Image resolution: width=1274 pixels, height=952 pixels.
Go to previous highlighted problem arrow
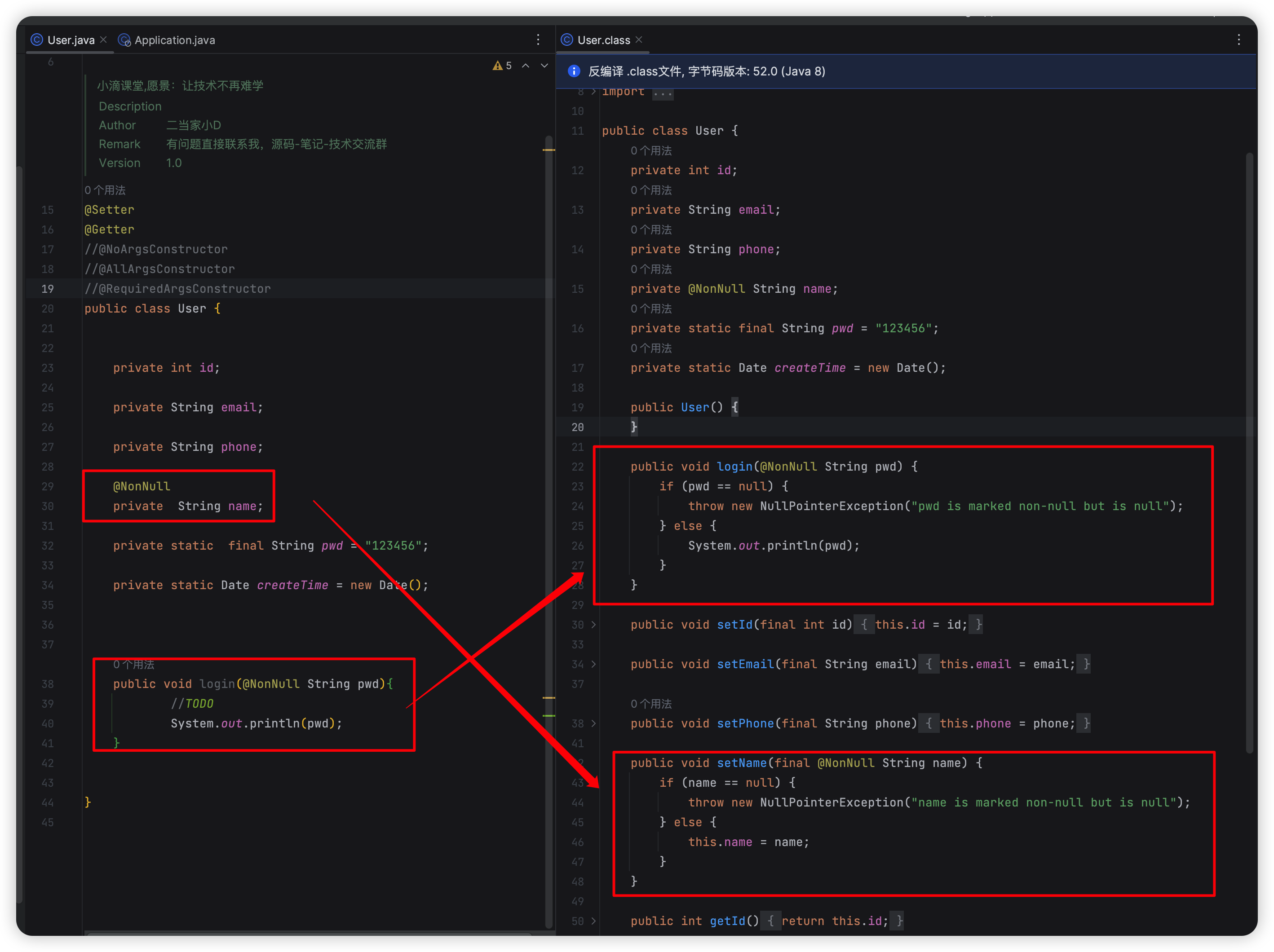coord(526,66)
